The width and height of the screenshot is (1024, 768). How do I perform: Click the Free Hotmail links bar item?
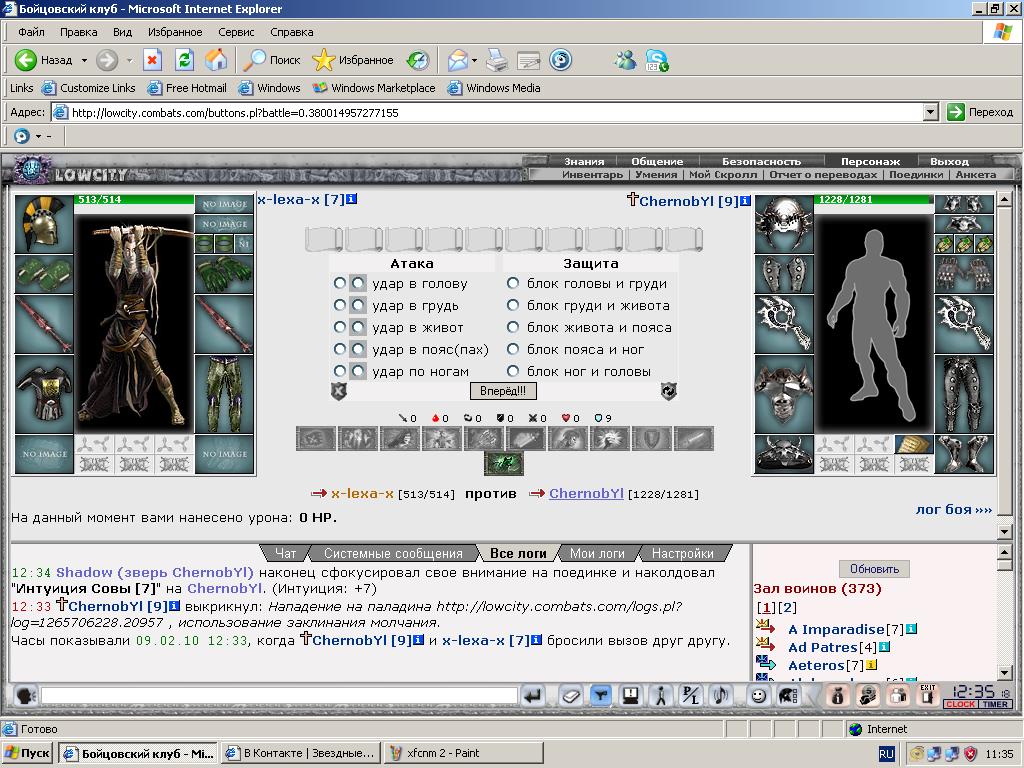(x=187, y=88)
